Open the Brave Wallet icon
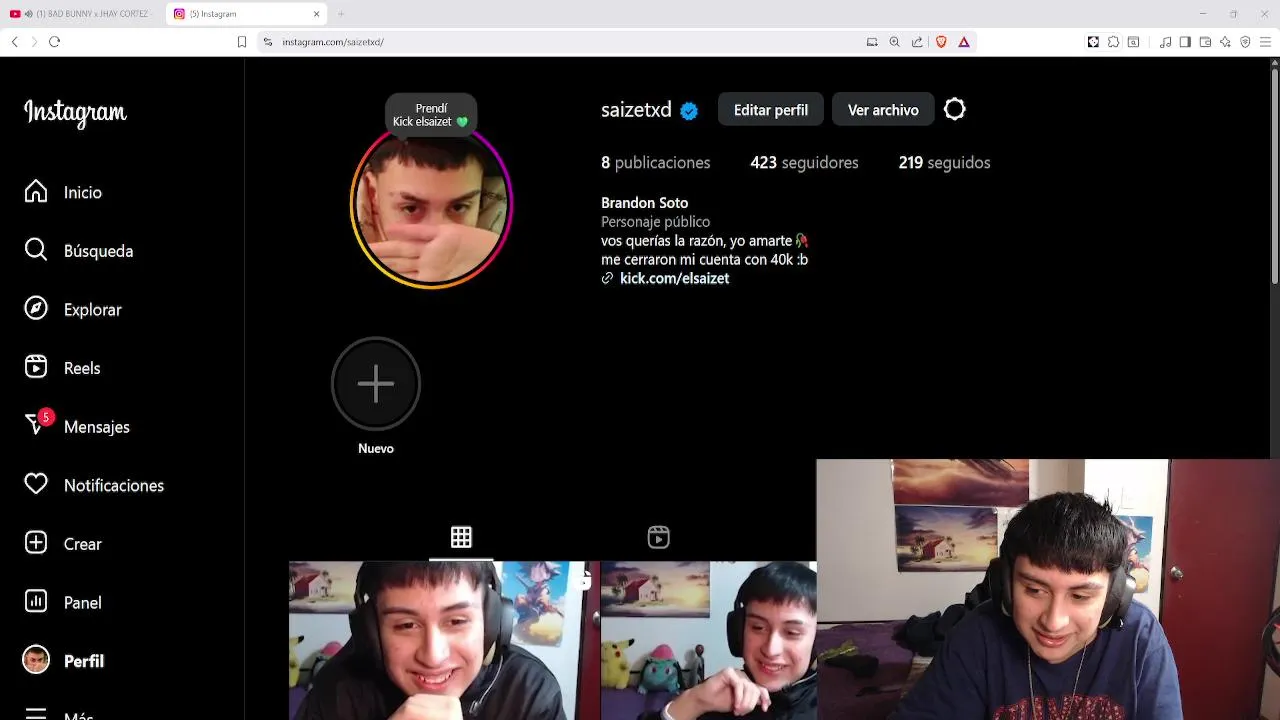 [1205, 42]
